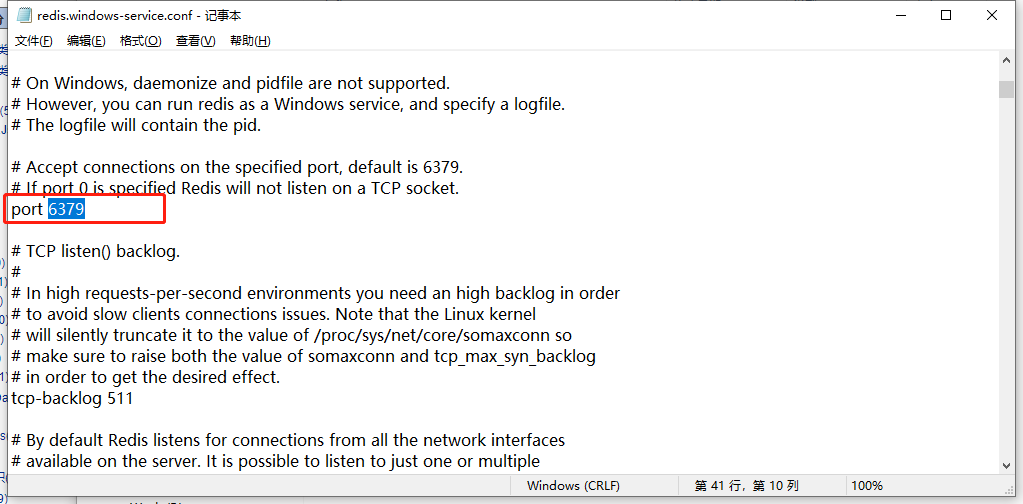Click the "# TCP listen() backlog." comment line
This screenshot has width=1023, height=504.
point(95,251)
